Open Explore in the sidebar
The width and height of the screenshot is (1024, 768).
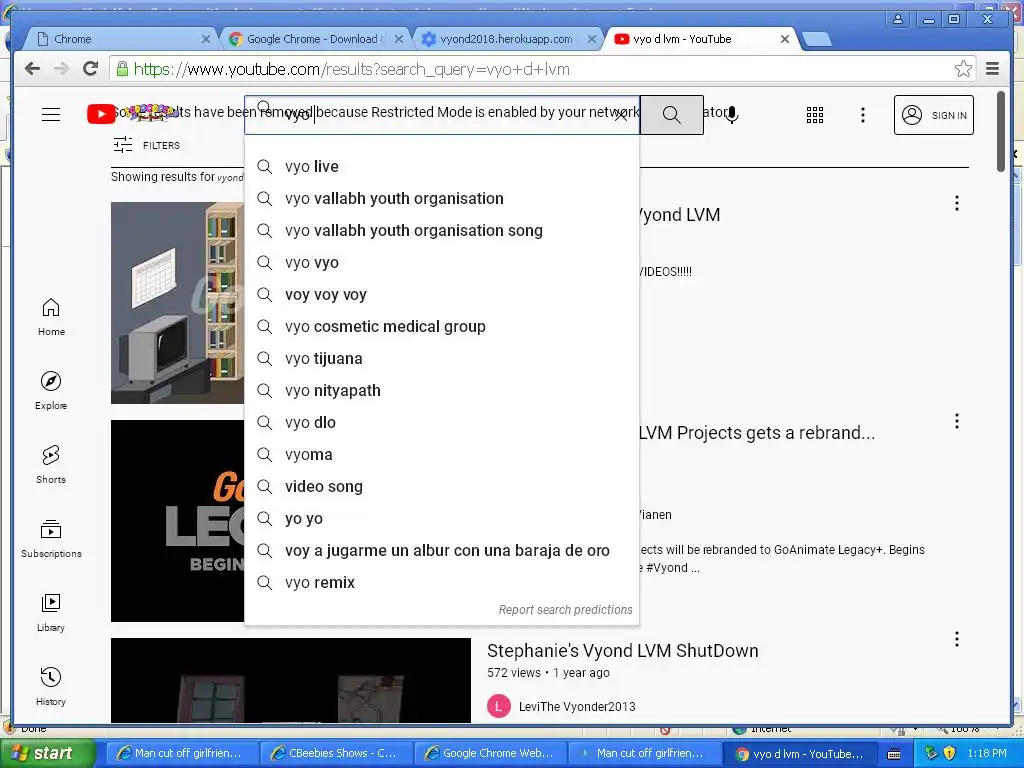click(x=51, y=391)
